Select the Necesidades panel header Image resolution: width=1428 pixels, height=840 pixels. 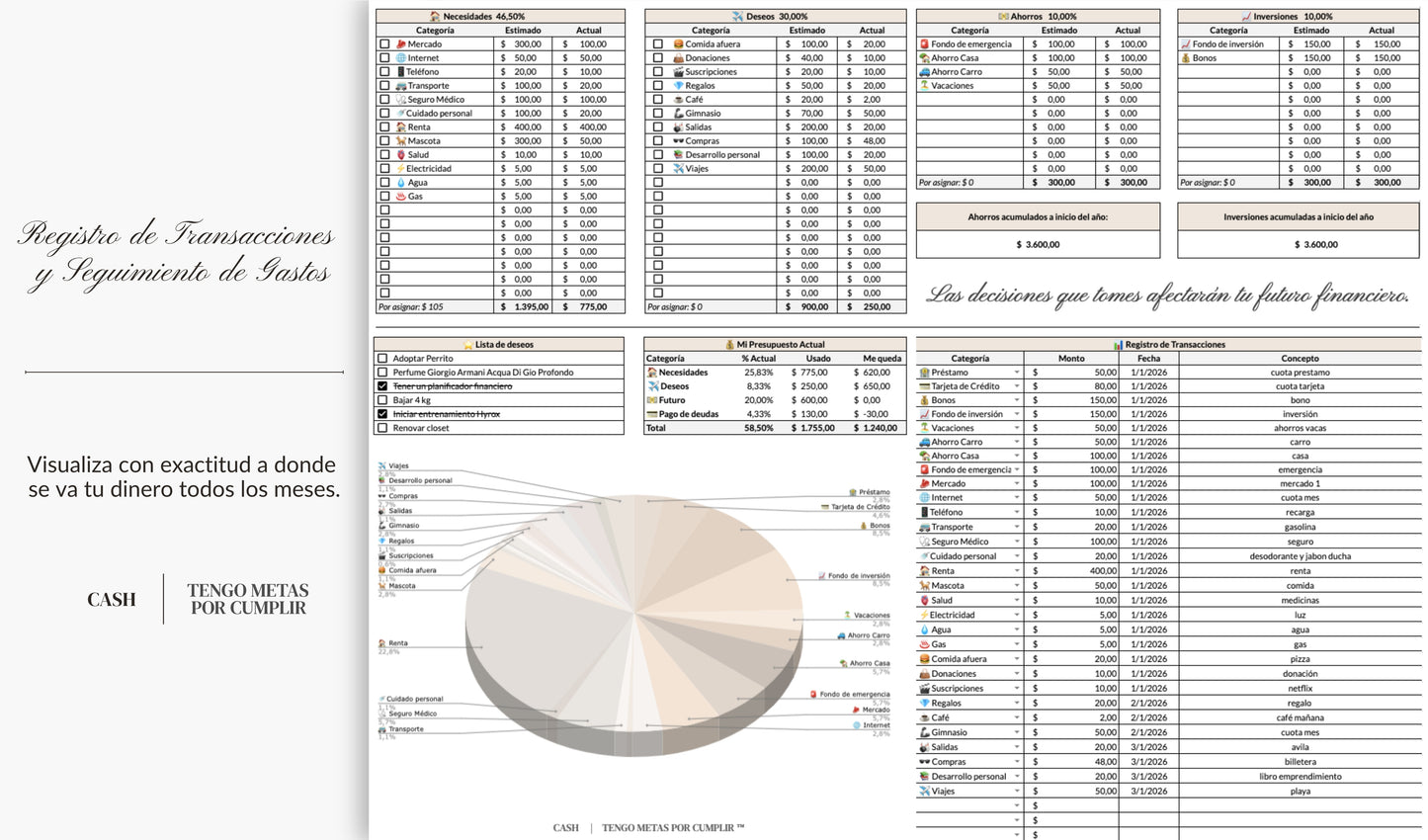click(x=497, y=16)
